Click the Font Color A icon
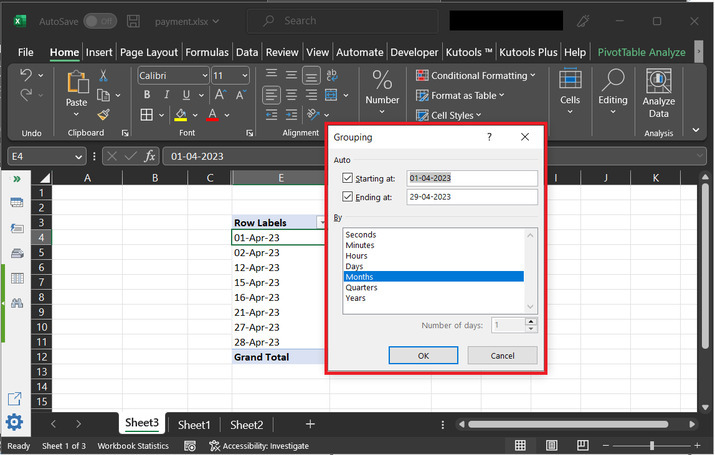This screenshot has height=455, width=715. [212, 115]
